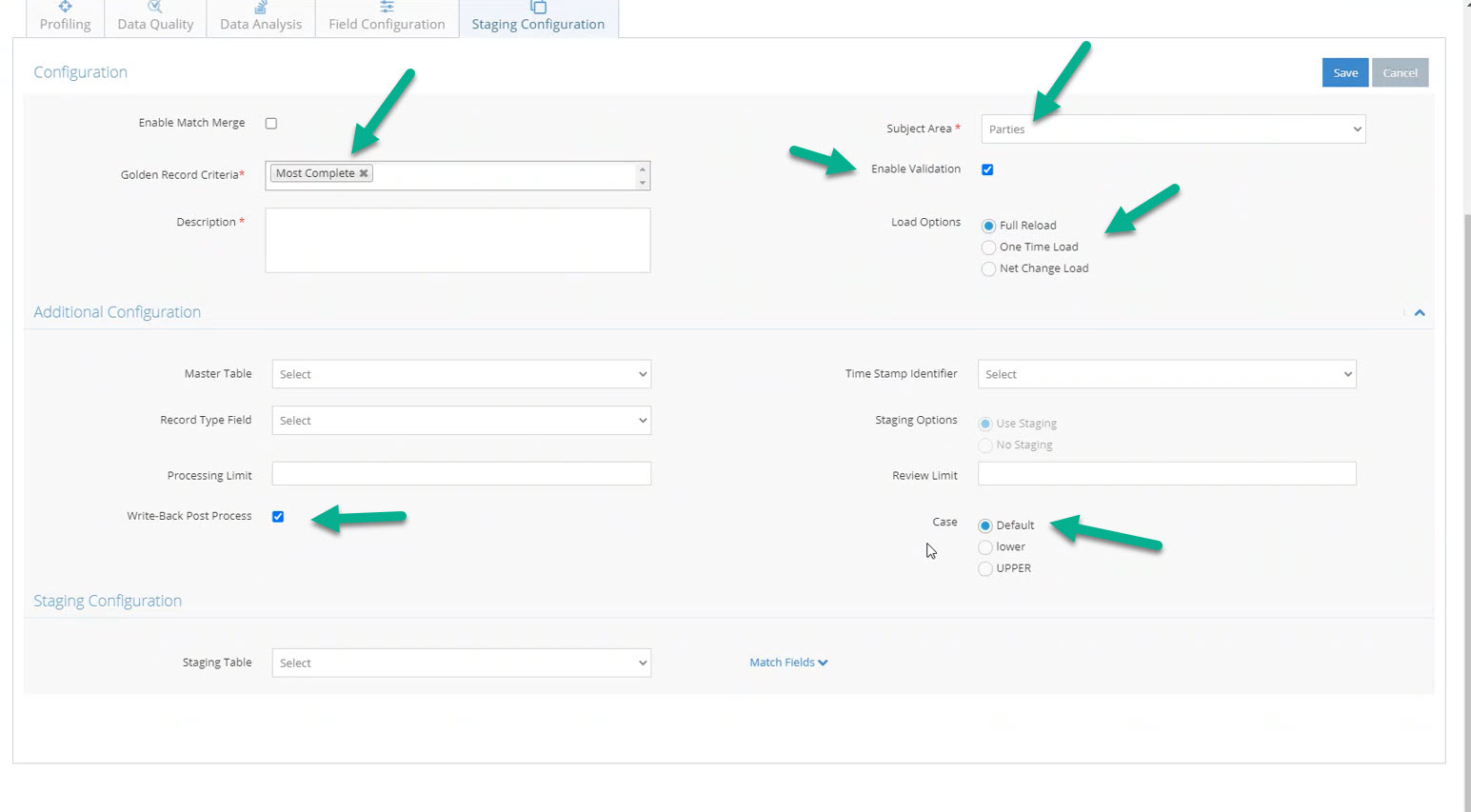1471x812 pixels.
Task: Select the Use Staging option
Action: pos(985,424)
